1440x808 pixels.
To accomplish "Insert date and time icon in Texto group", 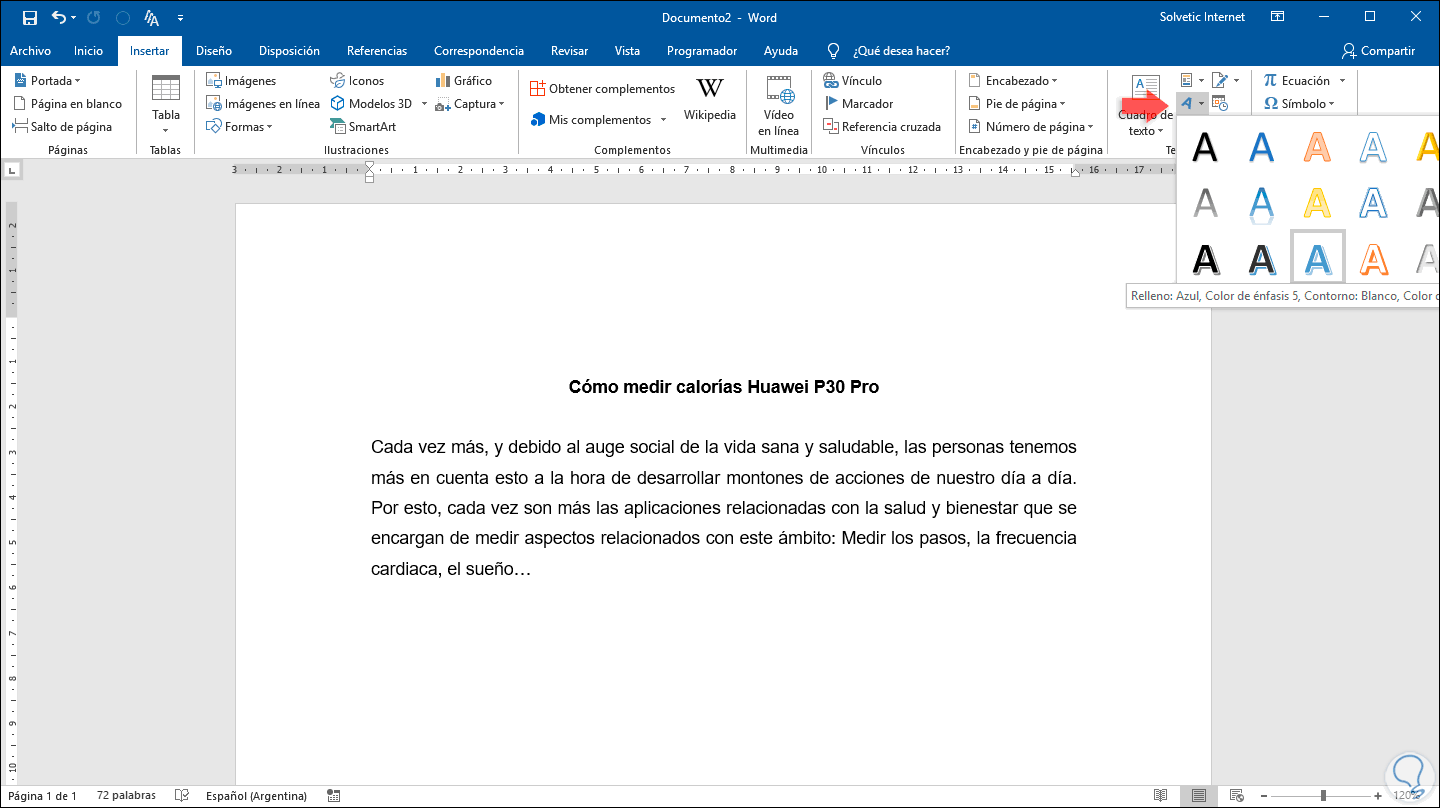I will (1220, 103).
